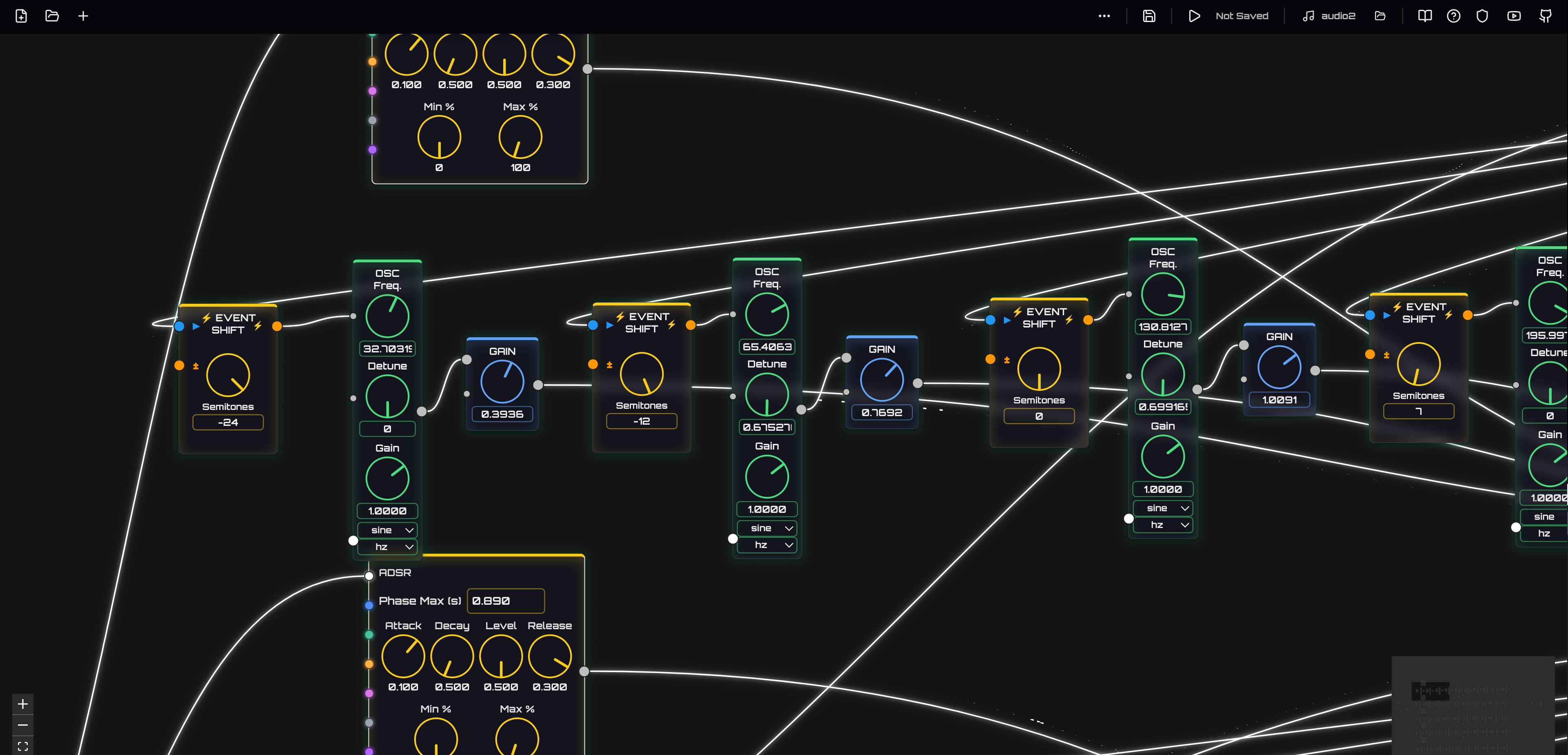Click Max % knob above 100
The height and width of the screenshot is (755, 1568).
tap(520, 138)
